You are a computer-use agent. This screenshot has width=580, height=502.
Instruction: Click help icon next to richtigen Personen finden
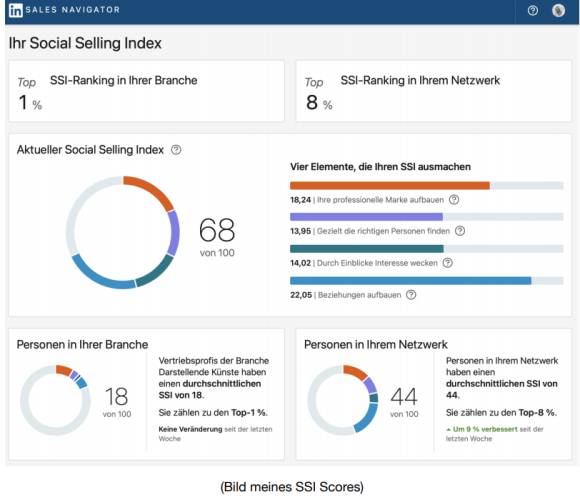[x=460, y=231]
